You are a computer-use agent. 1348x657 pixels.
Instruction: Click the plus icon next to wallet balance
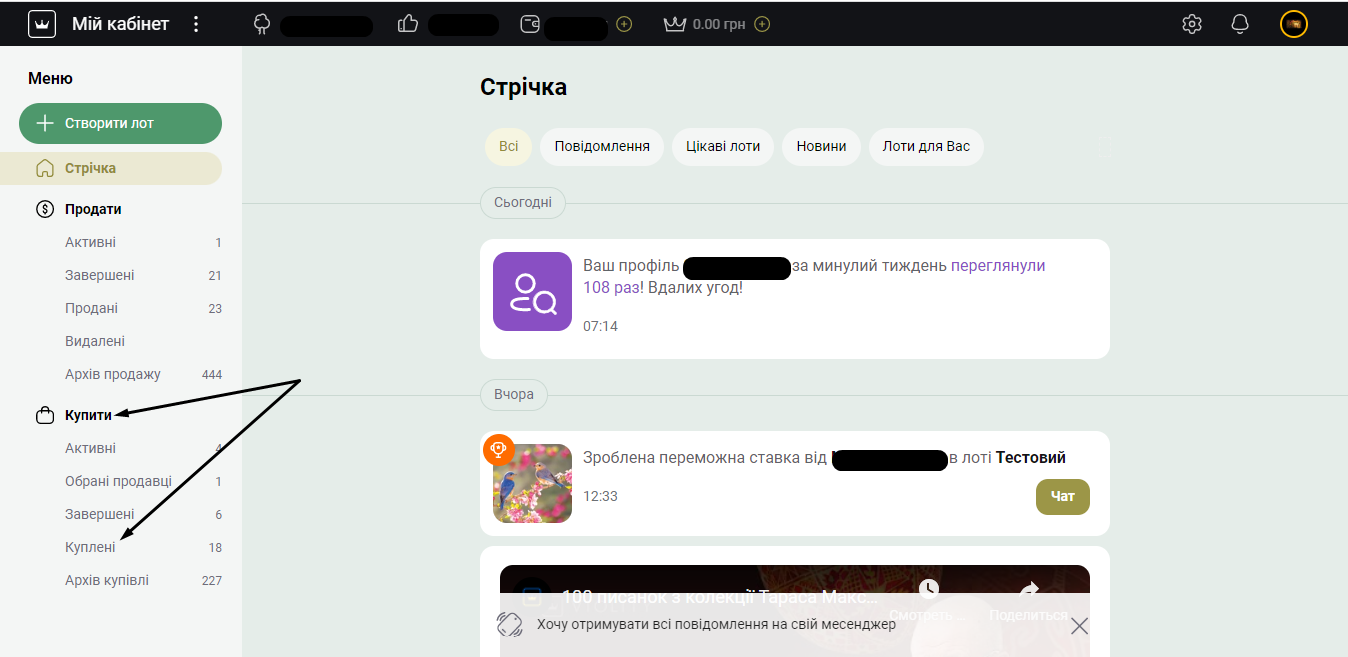click(624, 24)
